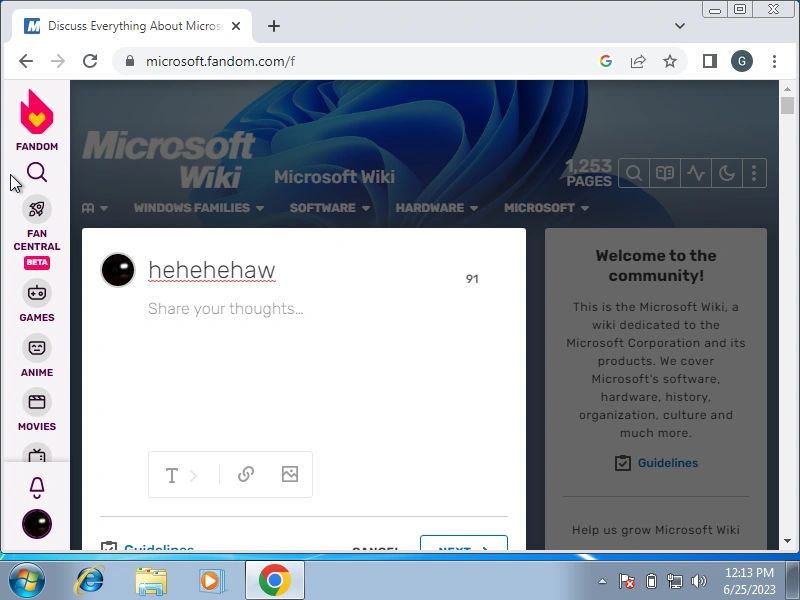The image size is (800, 600).
Task: Expand the Software dropdown menu
Action: (x=330, y=208)
